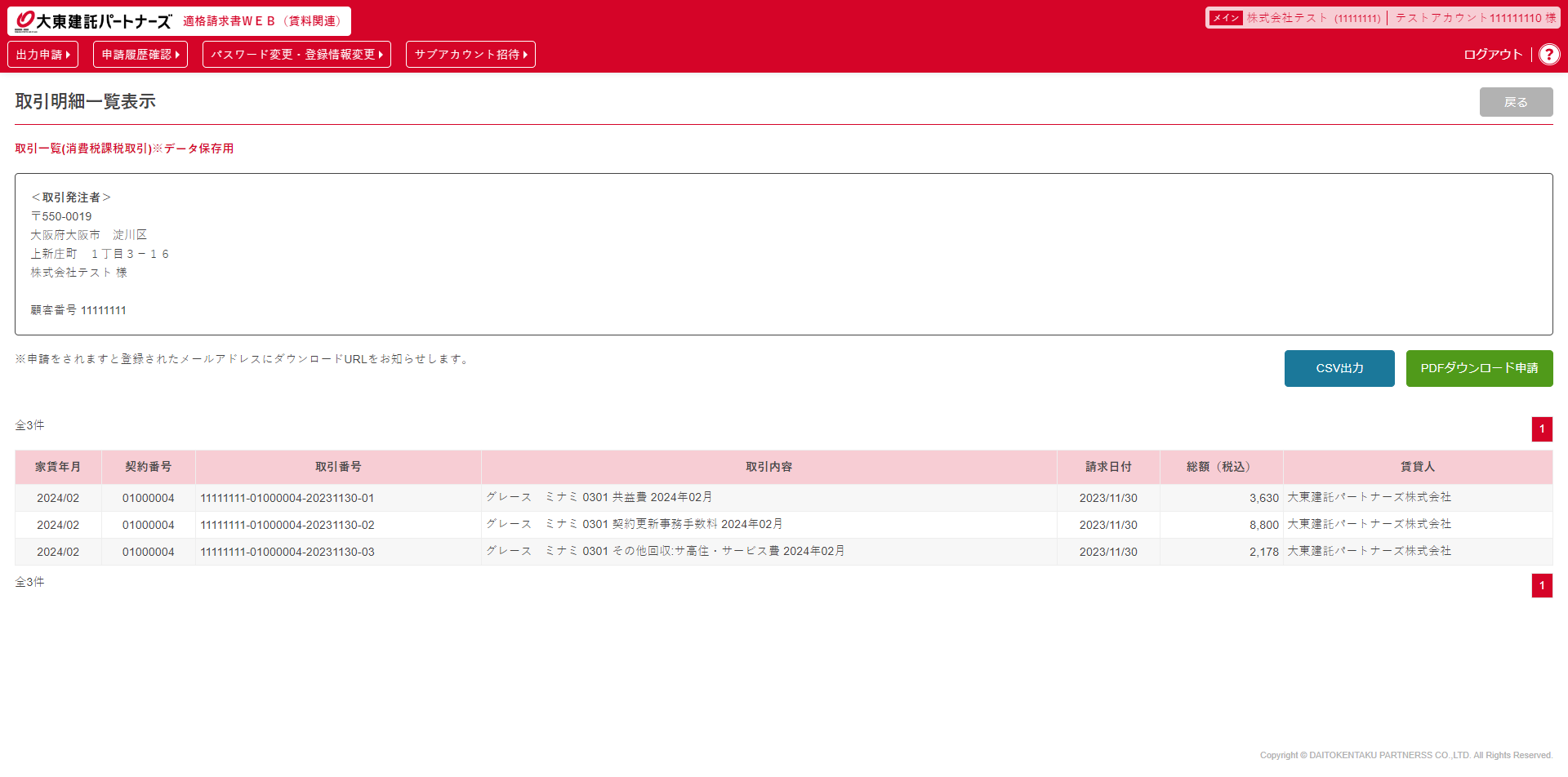Viewport: 1568px width, 777px height.
Task: Click the 株式会社テスト 様 addressee
Action: point(78,273)
